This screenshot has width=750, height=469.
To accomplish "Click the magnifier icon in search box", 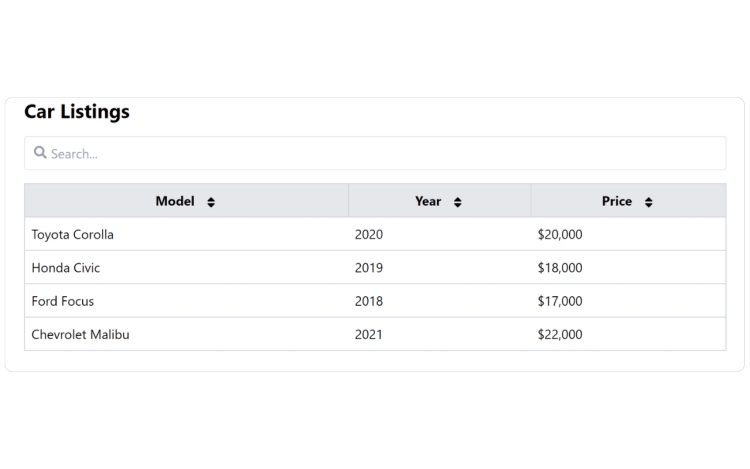I will 40,153.
